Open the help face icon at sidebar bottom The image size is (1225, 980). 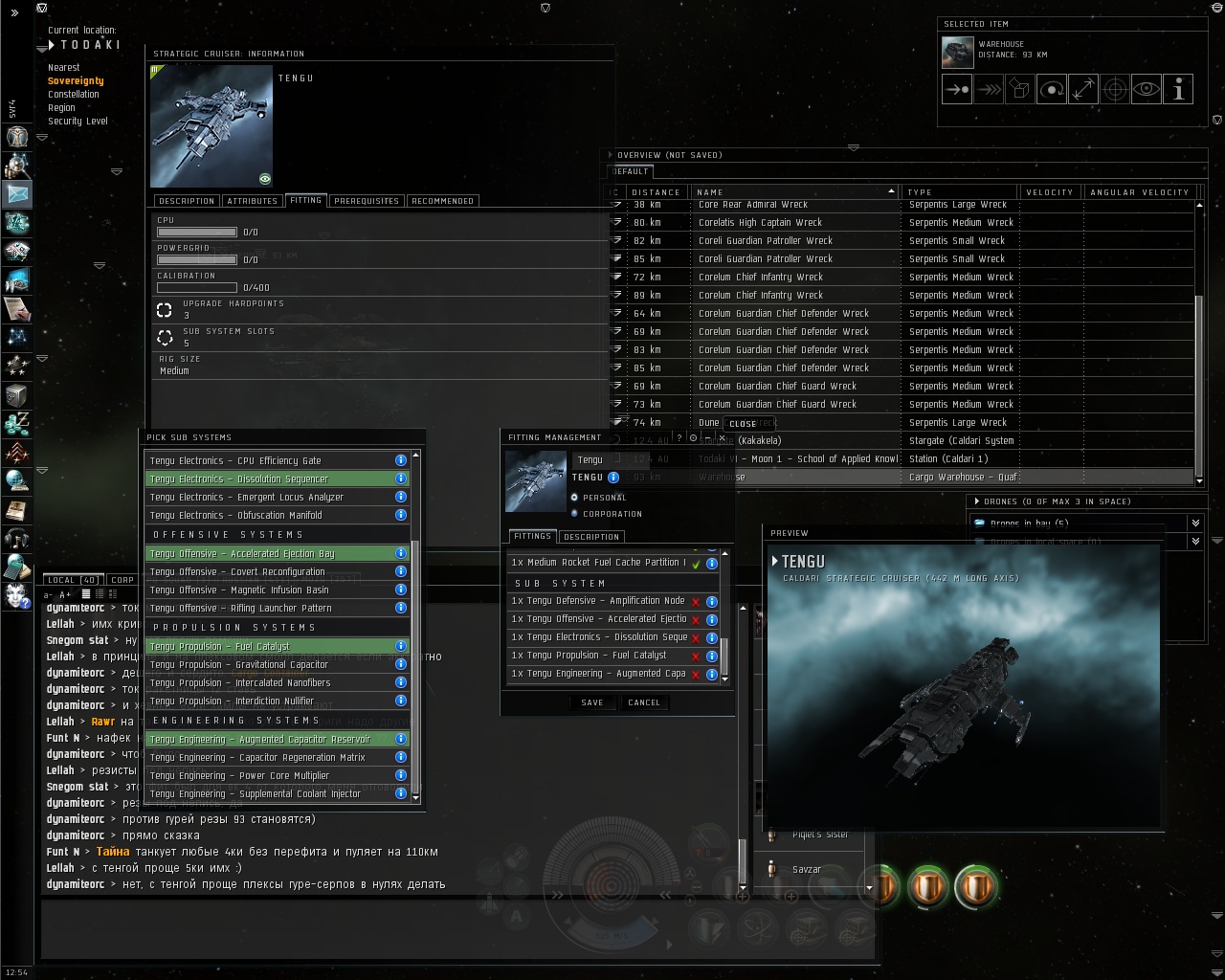click(17, 596)
